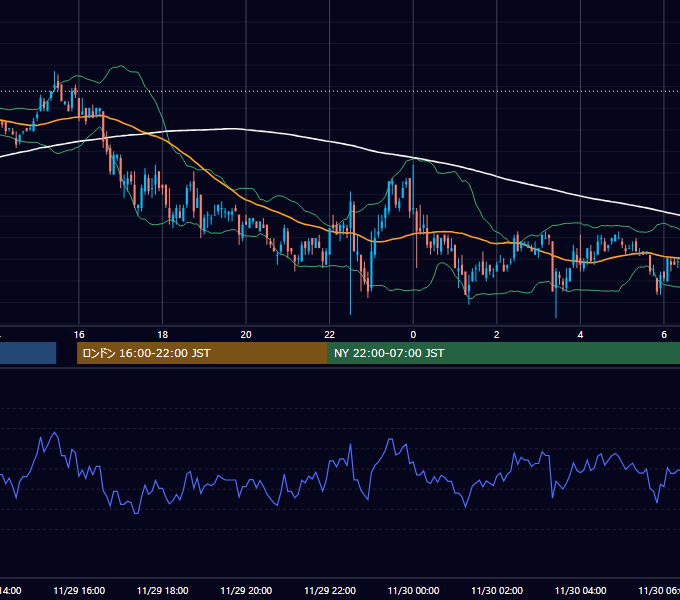Screen dimensions: 680x600
Task: Click the 11/30 04:00 date label
Action: pyautogui.click(x=581, y=590)
